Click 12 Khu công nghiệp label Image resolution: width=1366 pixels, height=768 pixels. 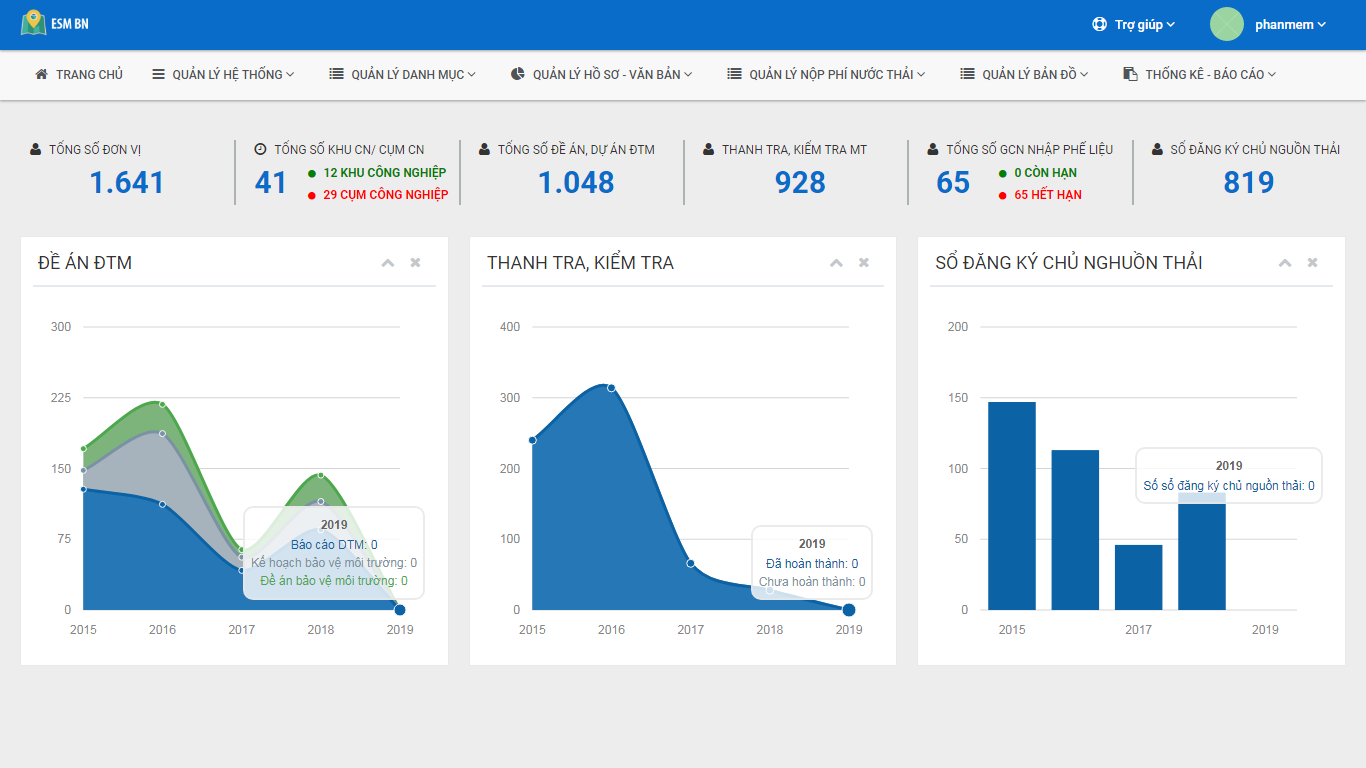click(x=385, y=173)
